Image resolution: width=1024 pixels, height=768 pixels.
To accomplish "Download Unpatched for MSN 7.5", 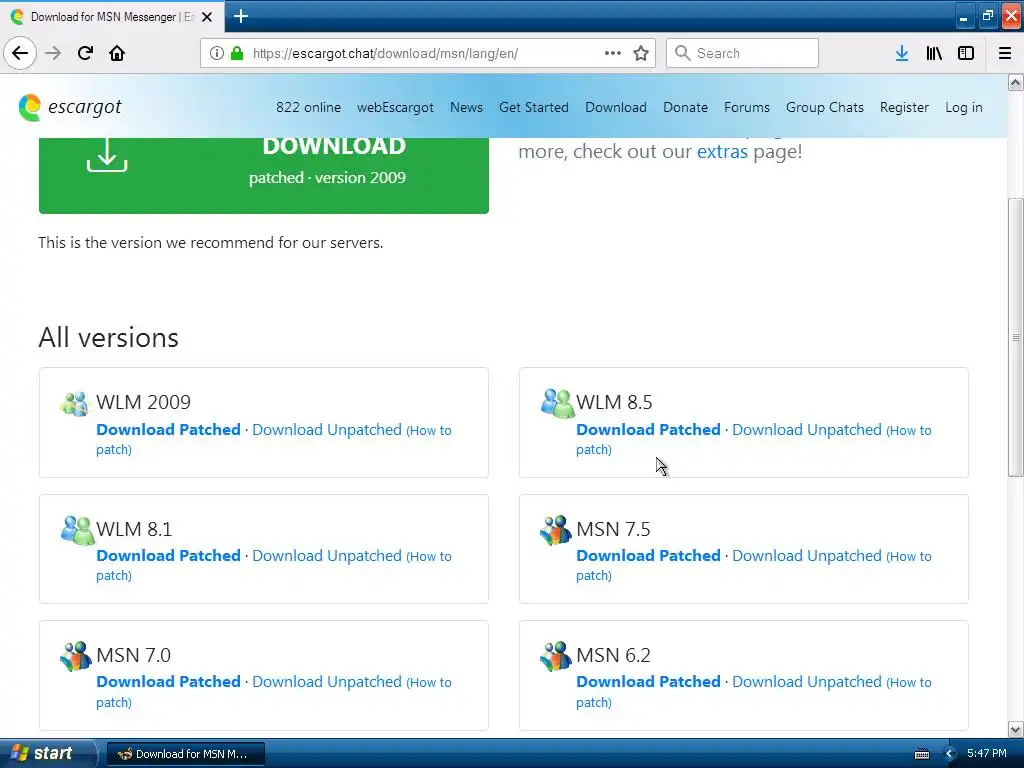I will point(807,556).
